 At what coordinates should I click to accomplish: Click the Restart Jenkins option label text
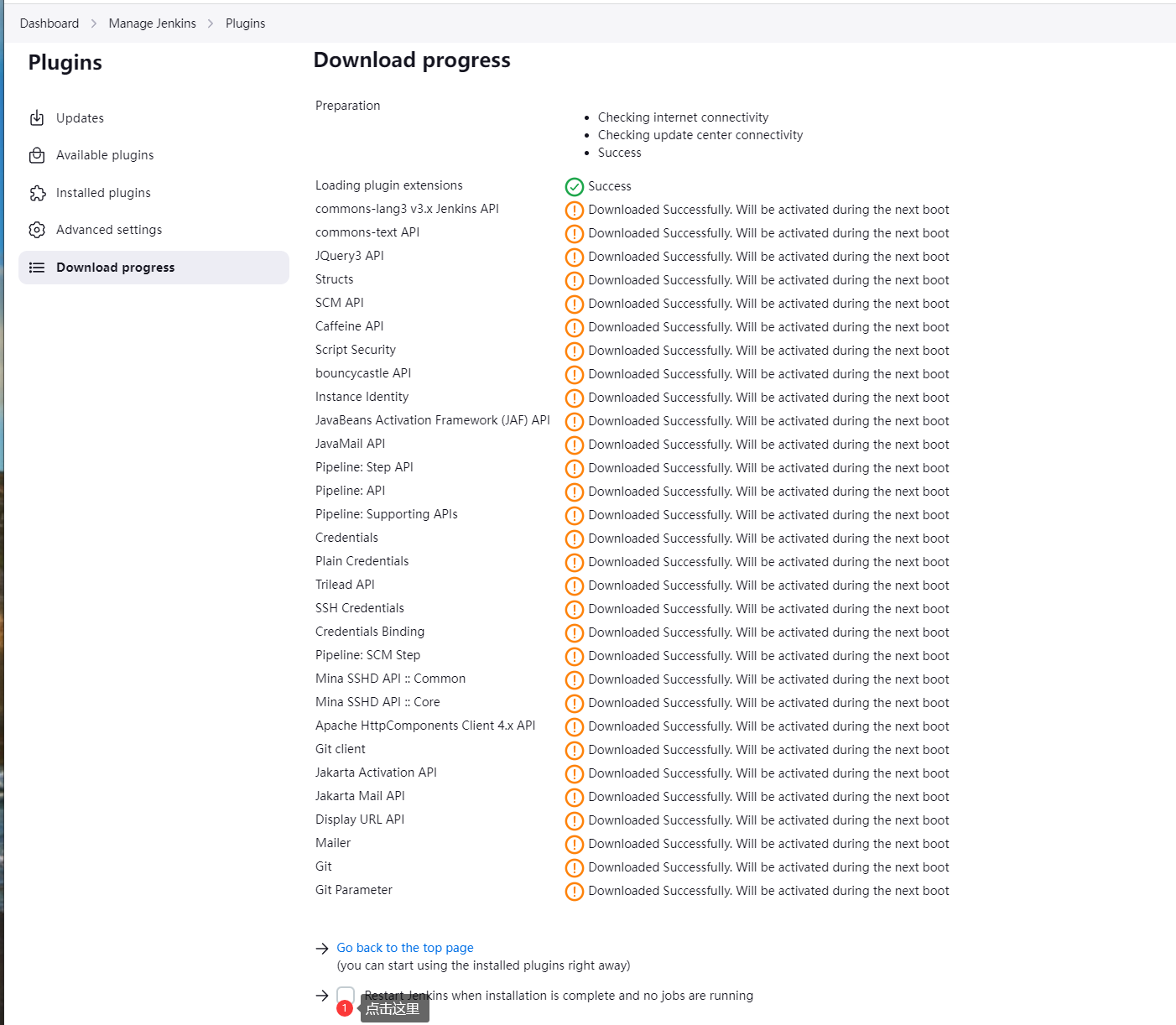[559, 996]
